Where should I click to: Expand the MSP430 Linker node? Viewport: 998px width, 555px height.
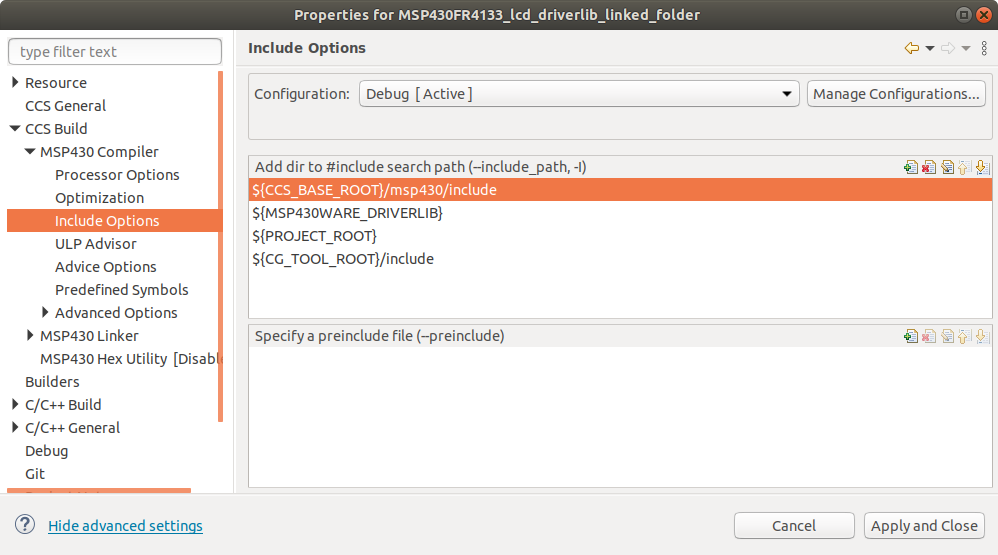pyautogui.click(x=30, y=336)
